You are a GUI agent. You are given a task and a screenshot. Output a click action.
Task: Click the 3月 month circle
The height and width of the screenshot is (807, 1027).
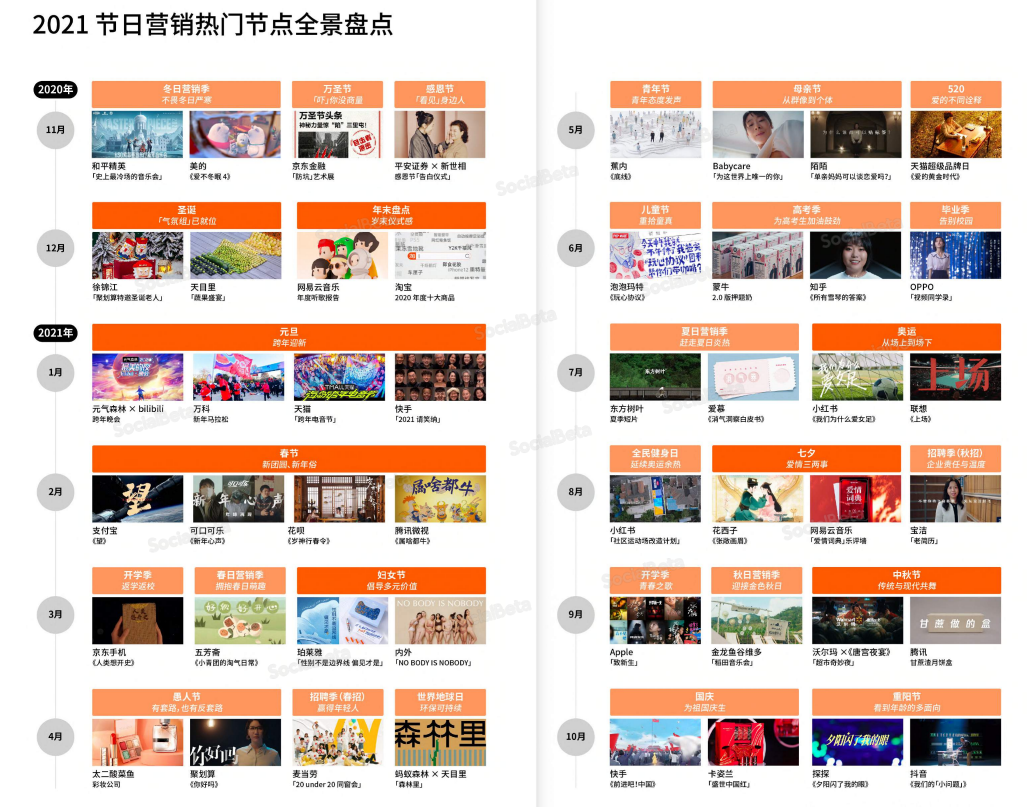tap(56, 614)
